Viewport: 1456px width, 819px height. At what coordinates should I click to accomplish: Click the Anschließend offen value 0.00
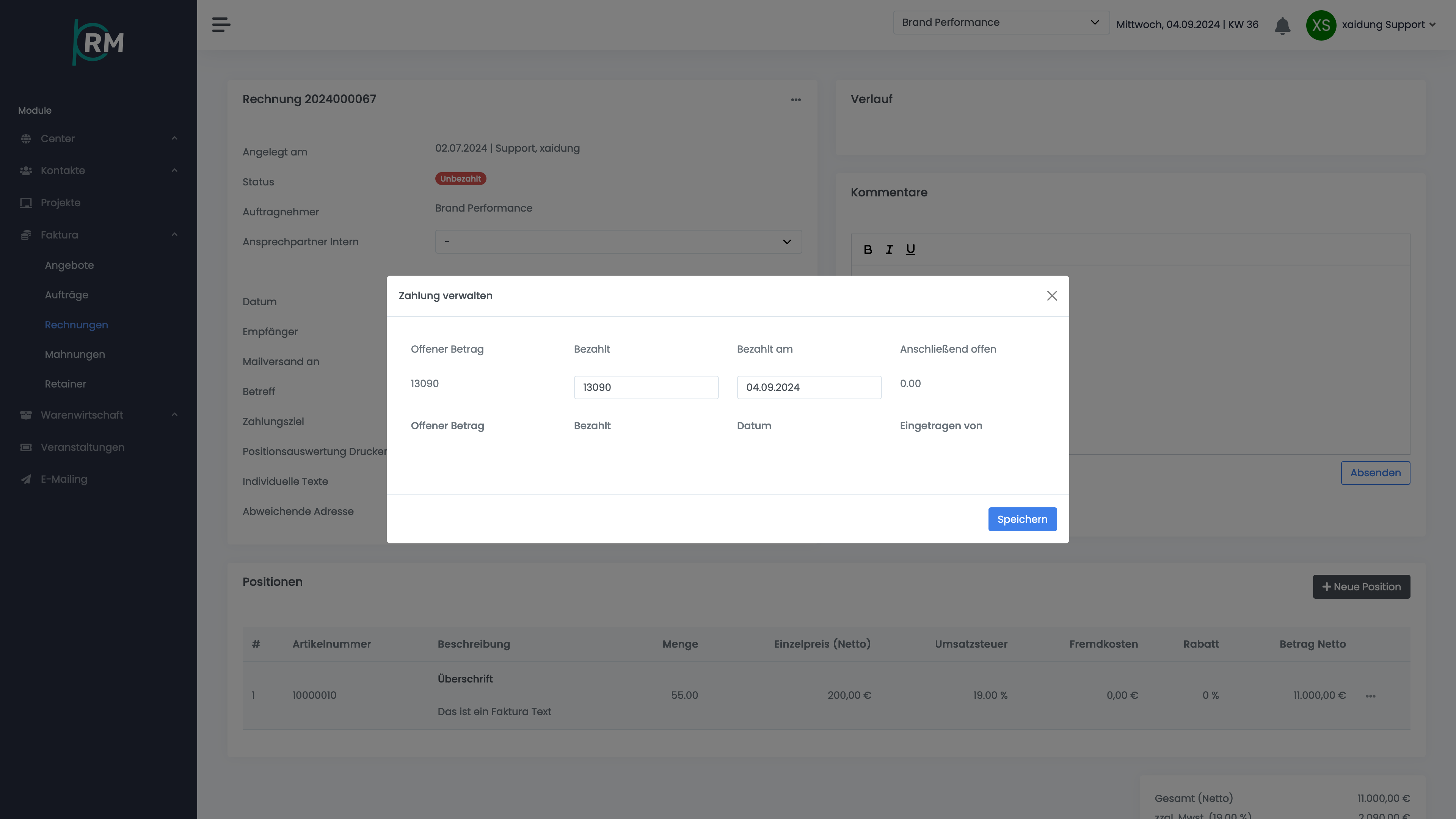(910, 384)
